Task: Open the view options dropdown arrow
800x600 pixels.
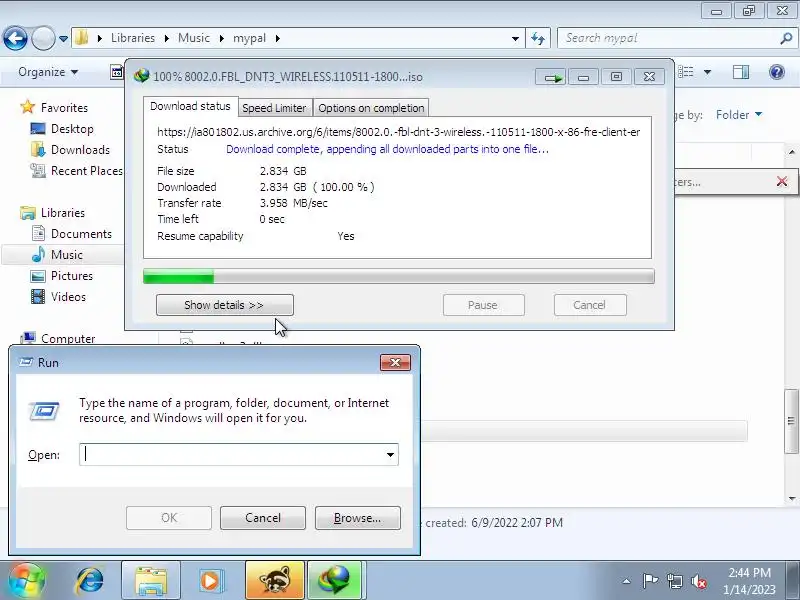Action: (707, 72)
